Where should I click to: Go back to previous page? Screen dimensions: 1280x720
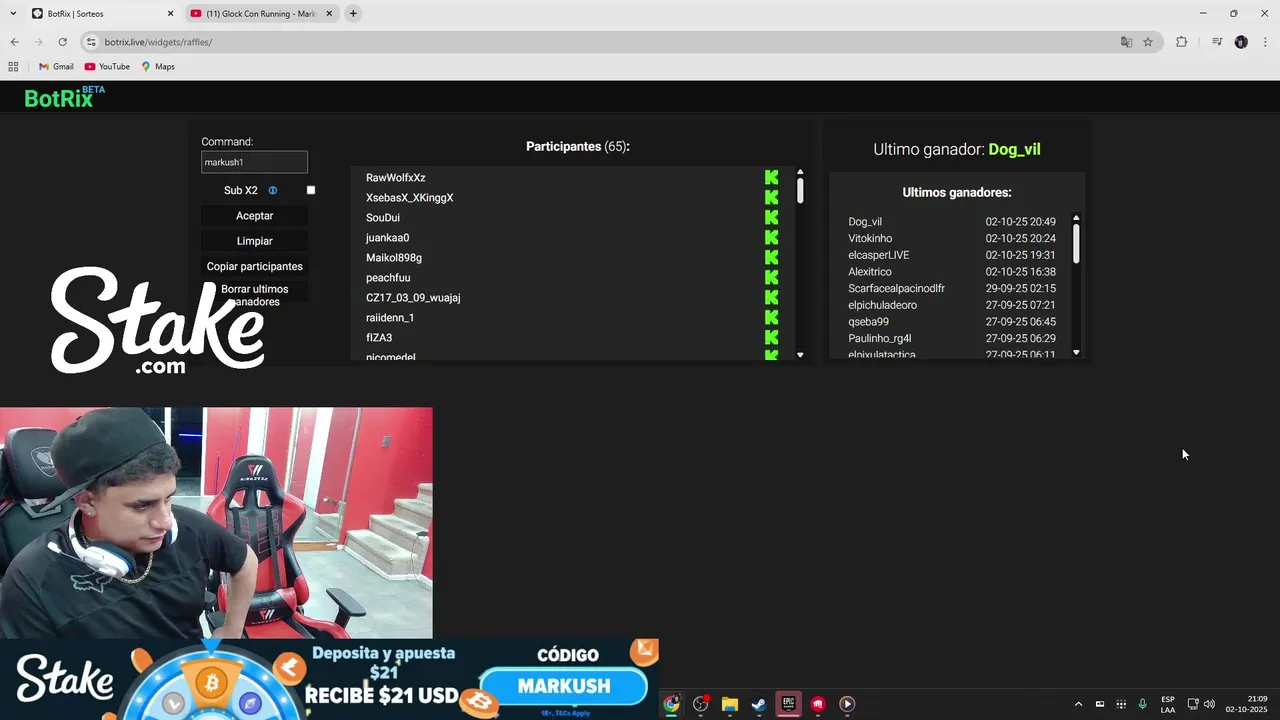pyautogui.click(x=15, y=42)
